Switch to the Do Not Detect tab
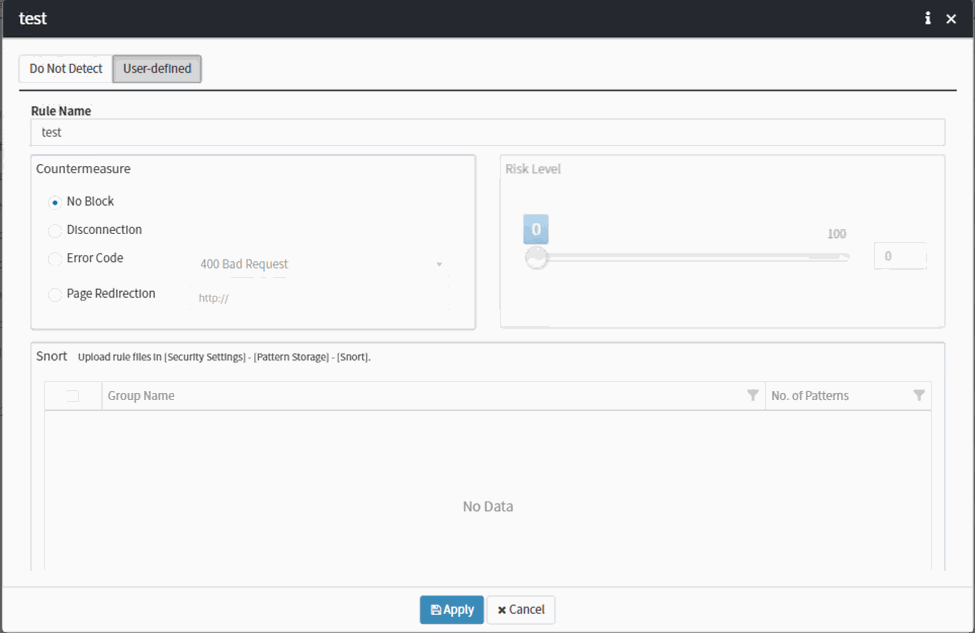975x633 pixels. [x=66, y=68]
